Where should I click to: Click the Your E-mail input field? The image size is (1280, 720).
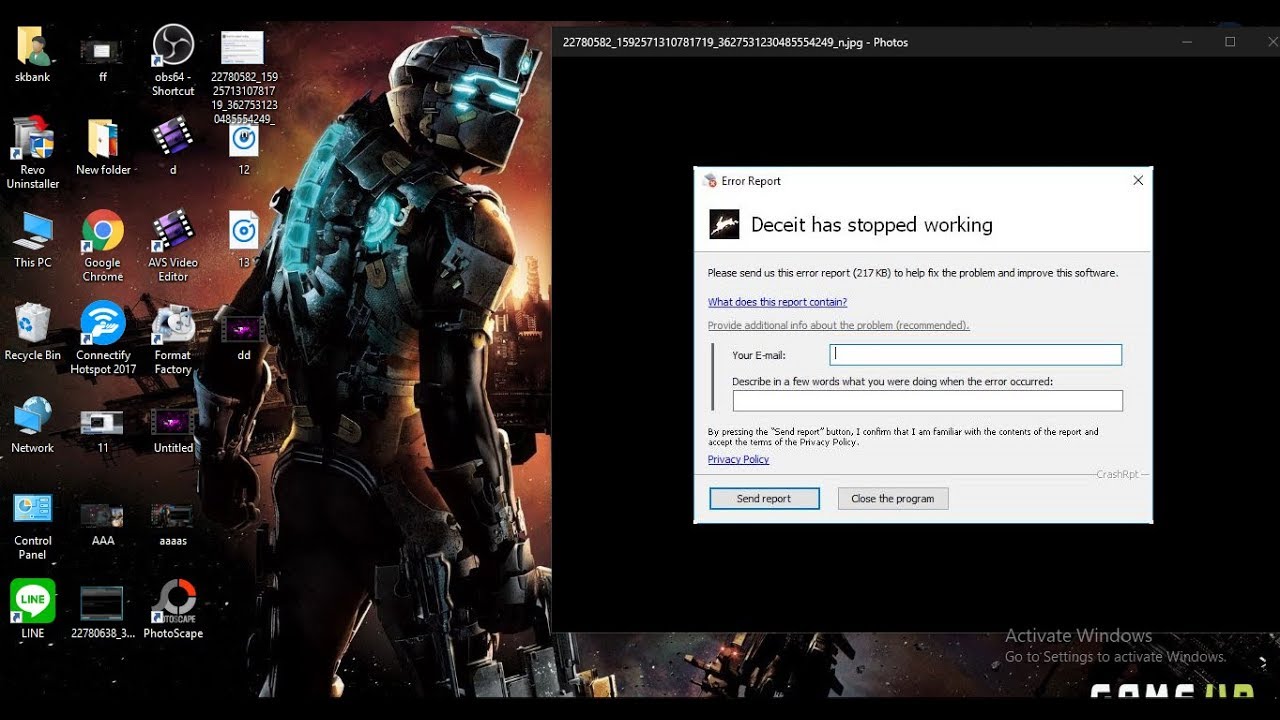pos(976,354)
